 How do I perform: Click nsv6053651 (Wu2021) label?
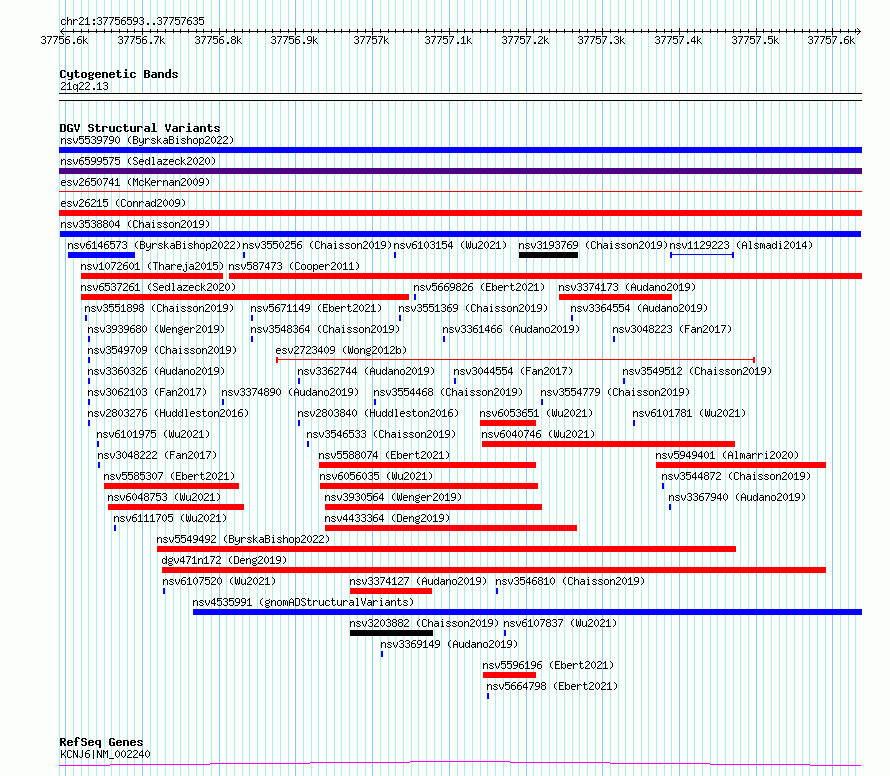536,413
